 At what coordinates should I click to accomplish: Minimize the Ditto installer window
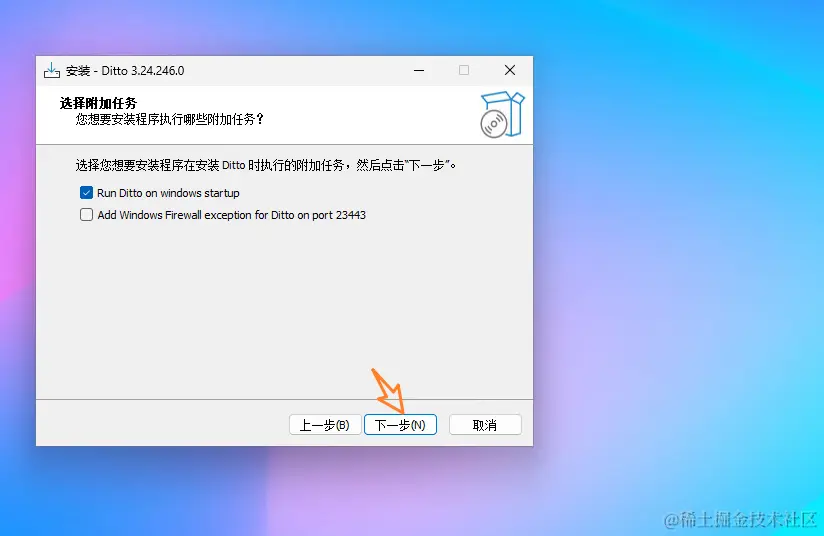[419, 70]
